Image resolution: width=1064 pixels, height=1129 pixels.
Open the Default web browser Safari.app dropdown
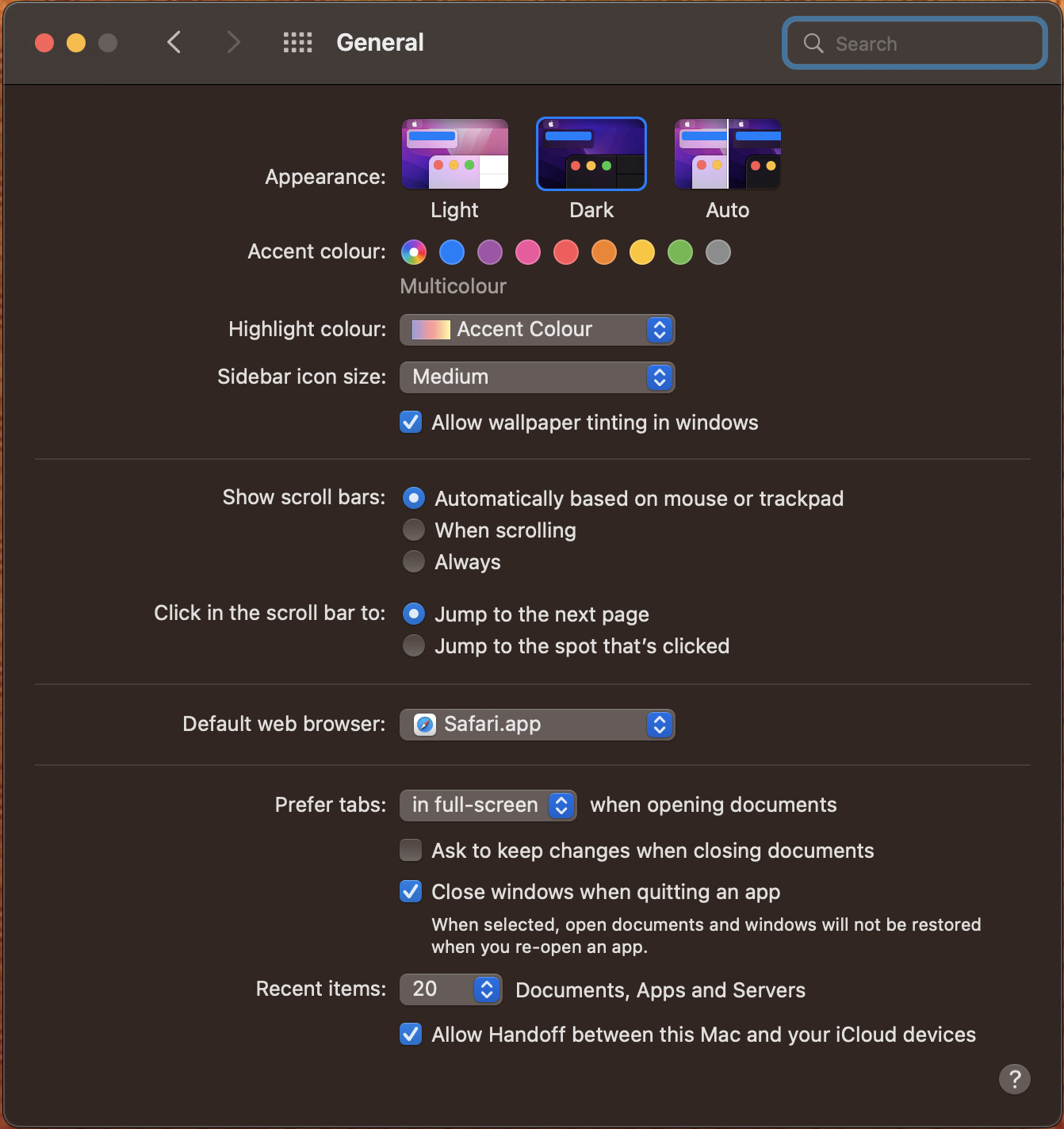tap(538, 725)
